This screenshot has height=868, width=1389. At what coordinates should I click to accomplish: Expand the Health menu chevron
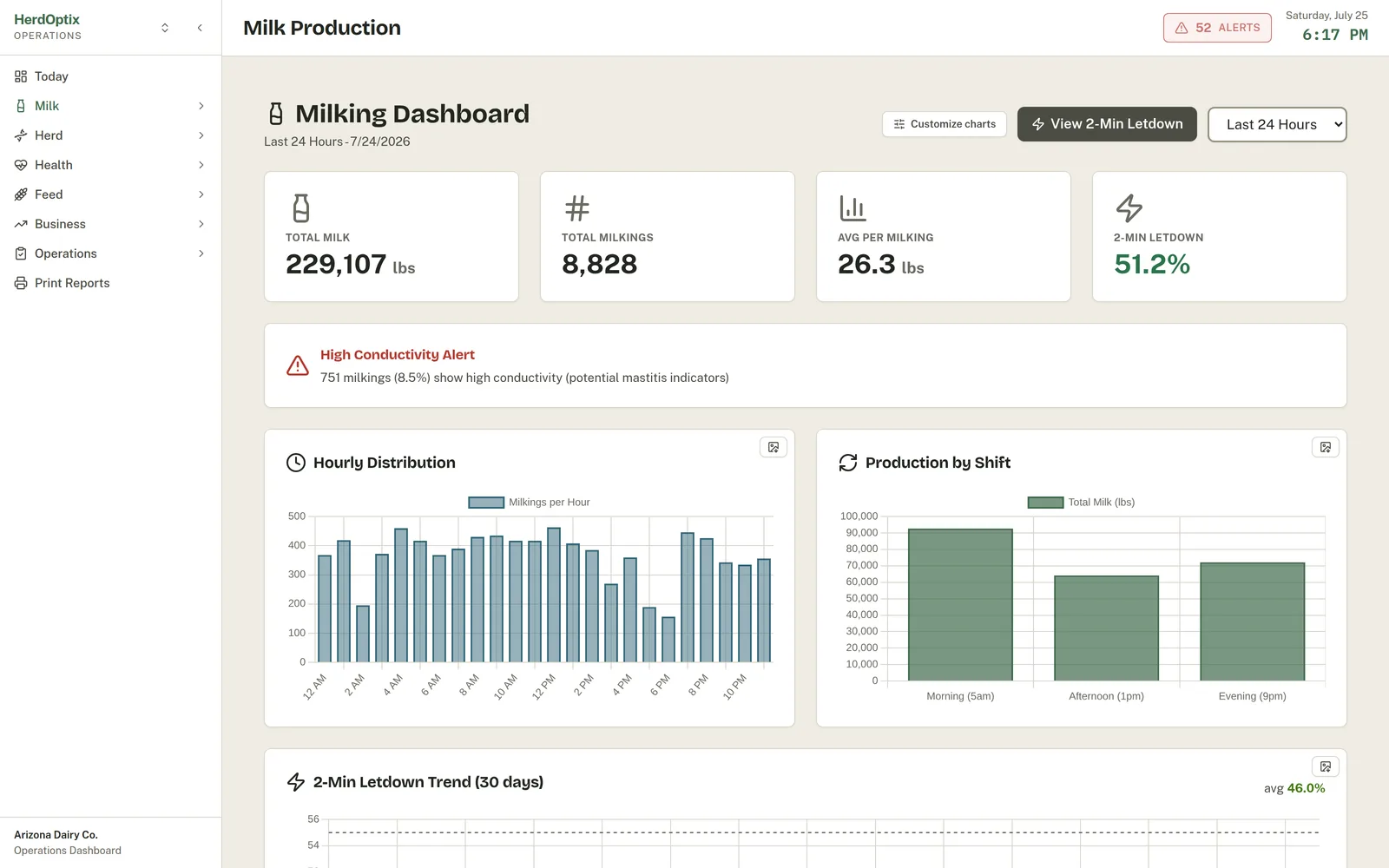pos(201,165)
